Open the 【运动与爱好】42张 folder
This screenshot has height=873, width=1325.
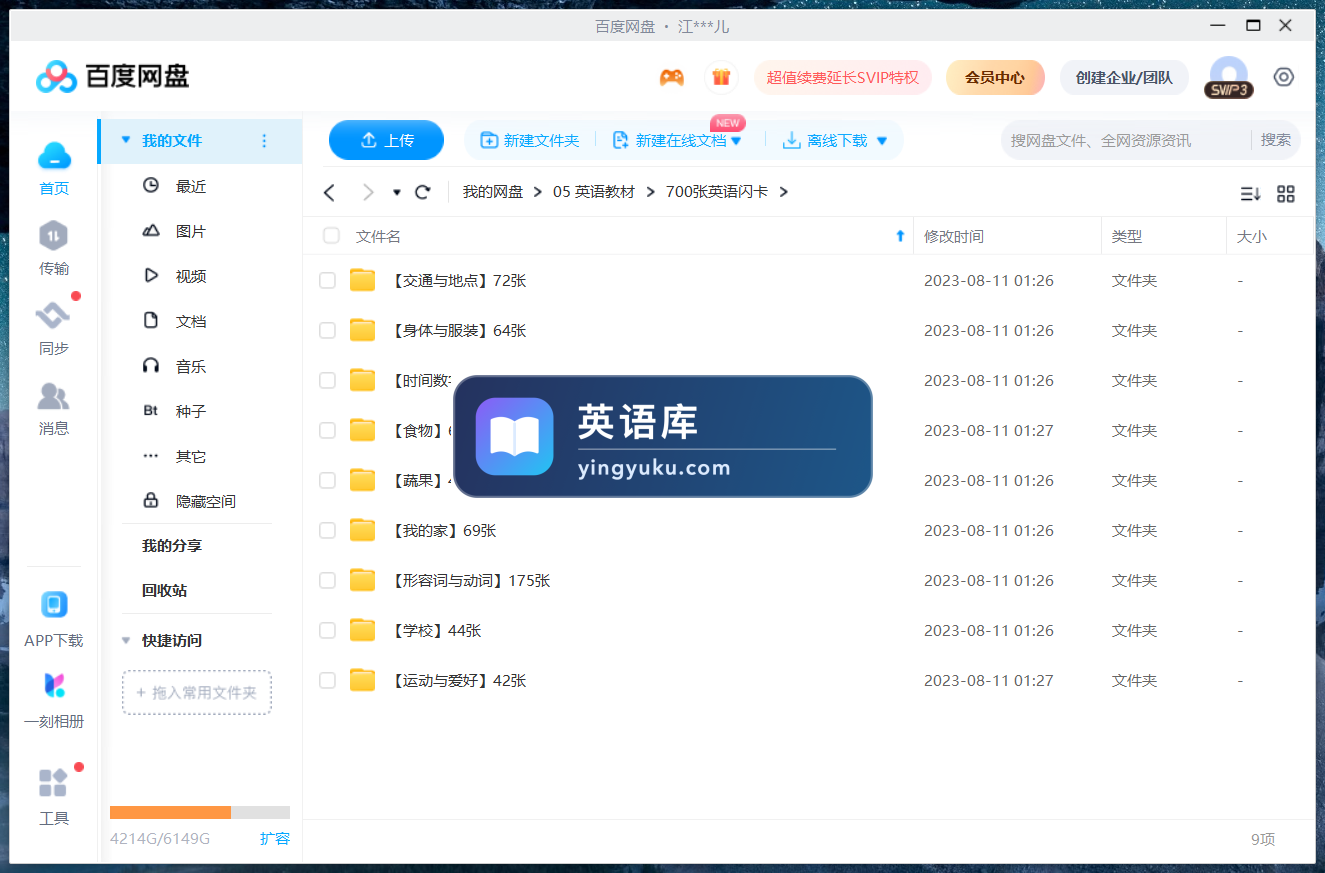459,680
